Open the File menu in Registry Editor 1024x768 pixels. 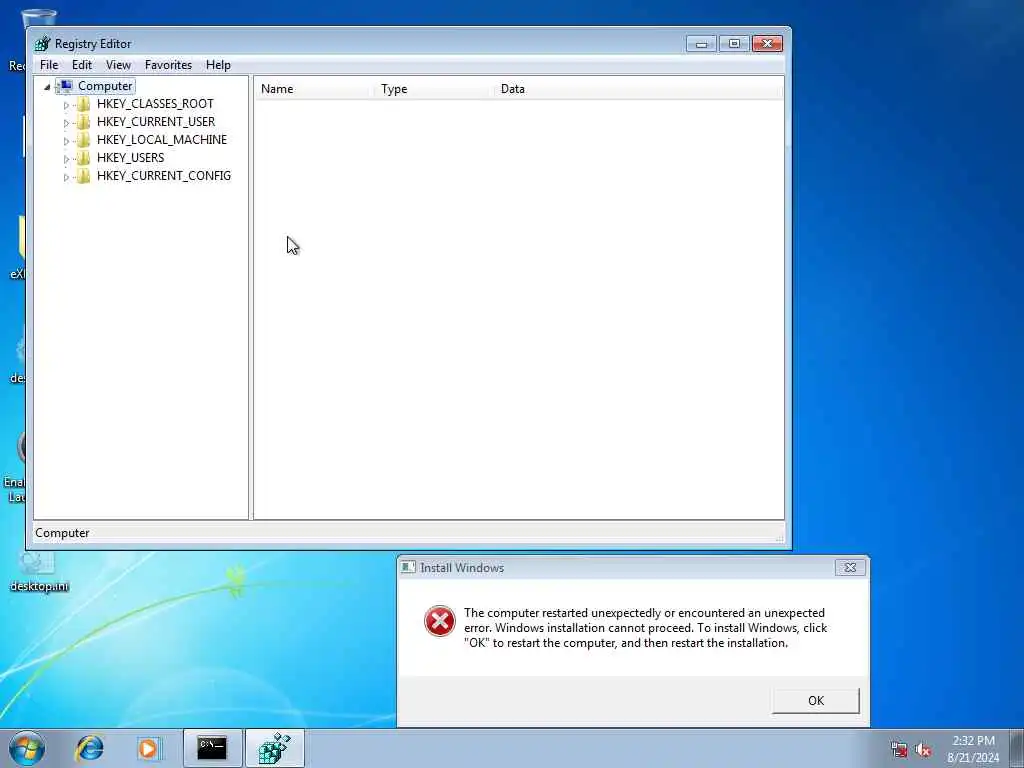(x=49, y=65)
